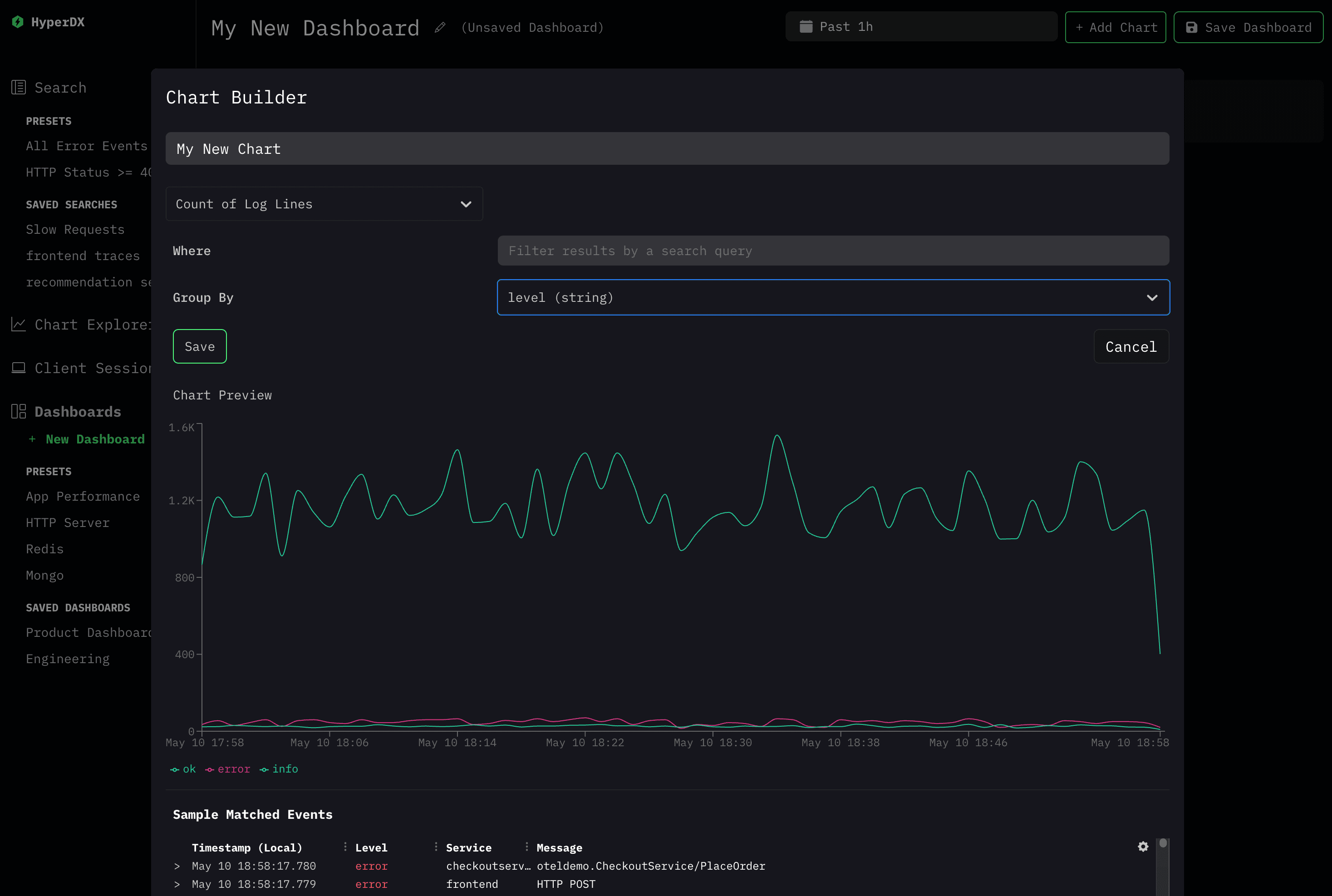The height and width of the screenshot is (896, 1332).
Task: Click the calendar icon next to Past 1h
Action: point(805,27)
